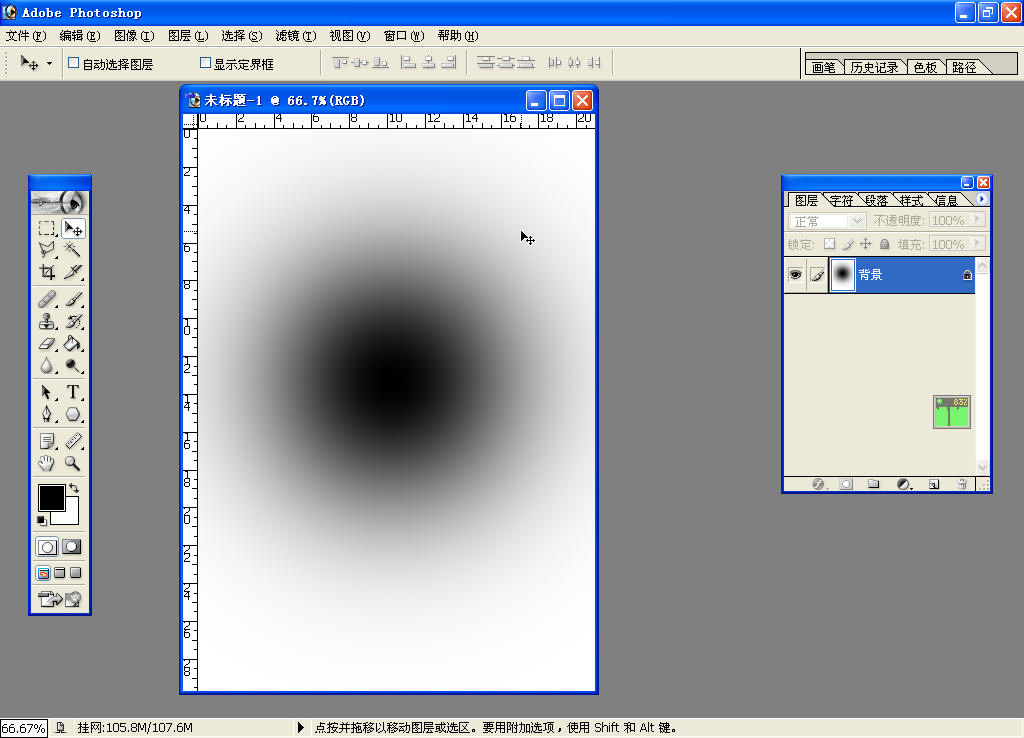1024x738 pixels.
Task: Open the layer style menu
Action: [x=818, y=484]
